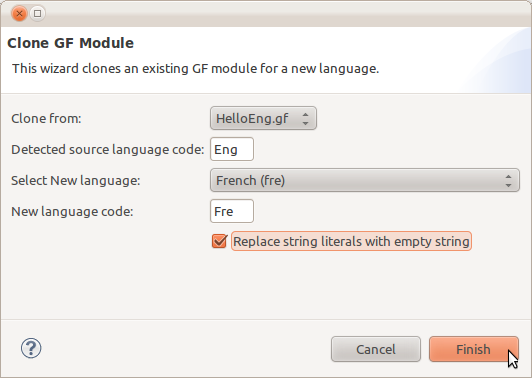Click the wizard description text
This screenshot has width=532, height=378.
click(195, 69)
